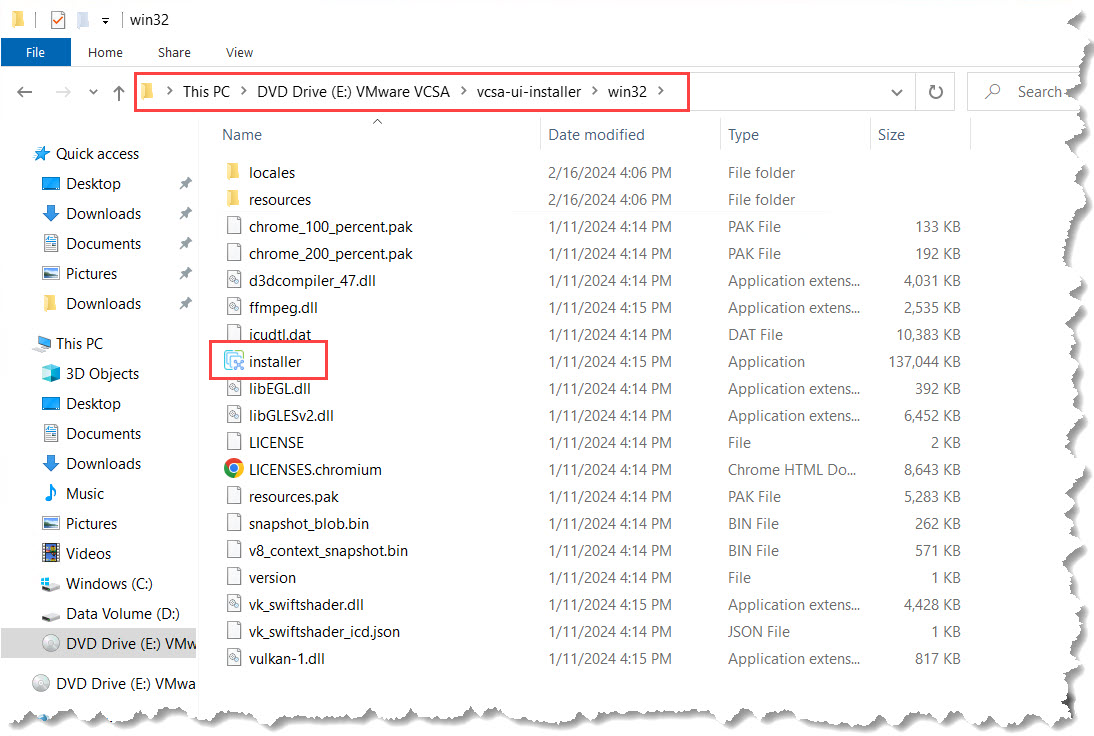Open the recent locations dropdown arrow
Screen dimensions: 1094x736
pyautogui.click(x=93, y=92)
